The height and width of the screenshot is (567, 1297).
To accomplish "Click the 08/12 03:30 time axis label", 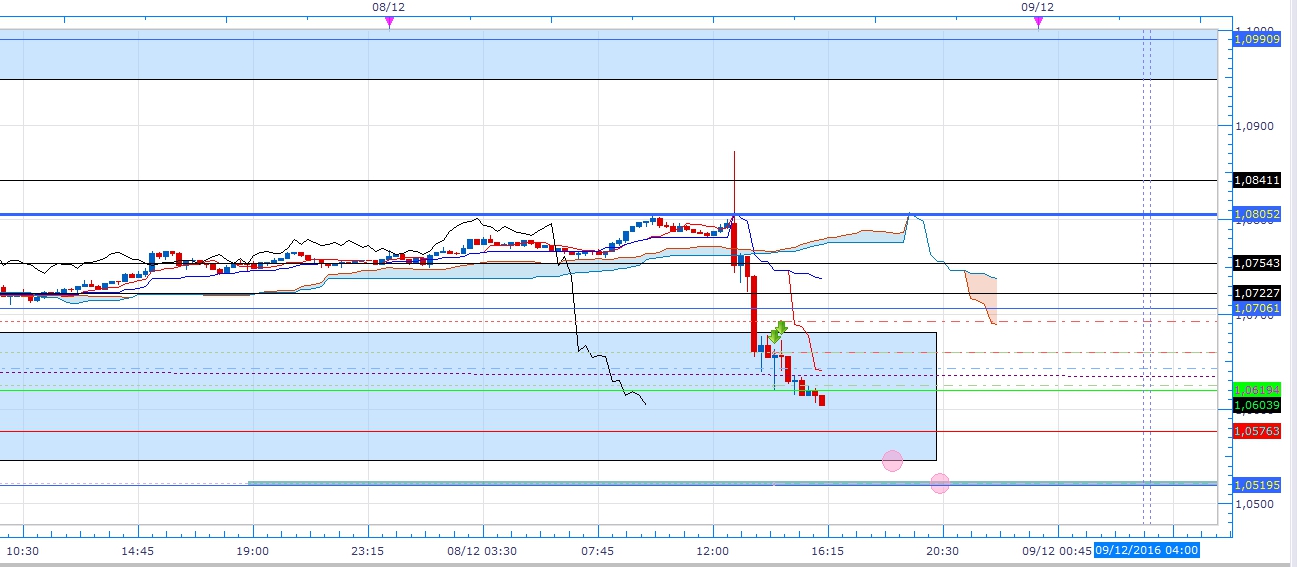I will coord(482,550).
